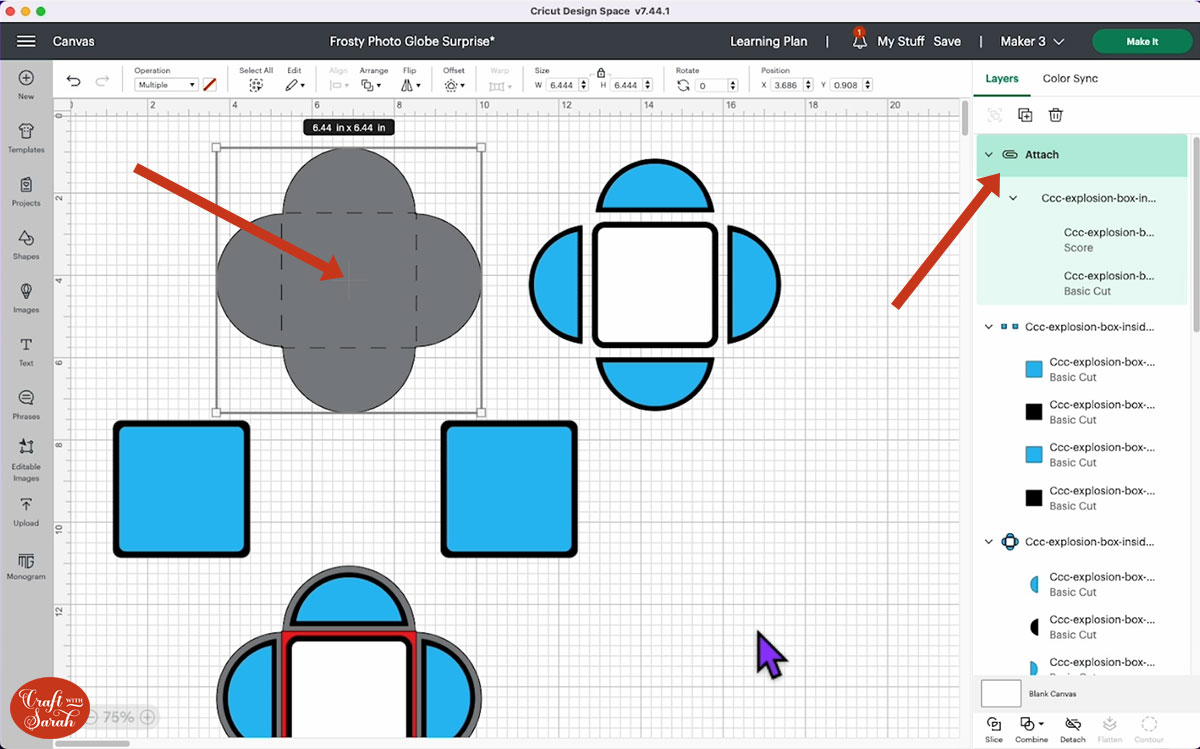Viewport: 1200px width, 749px height.
Task: Open the Offset dropdown
Action: [454, 86]
